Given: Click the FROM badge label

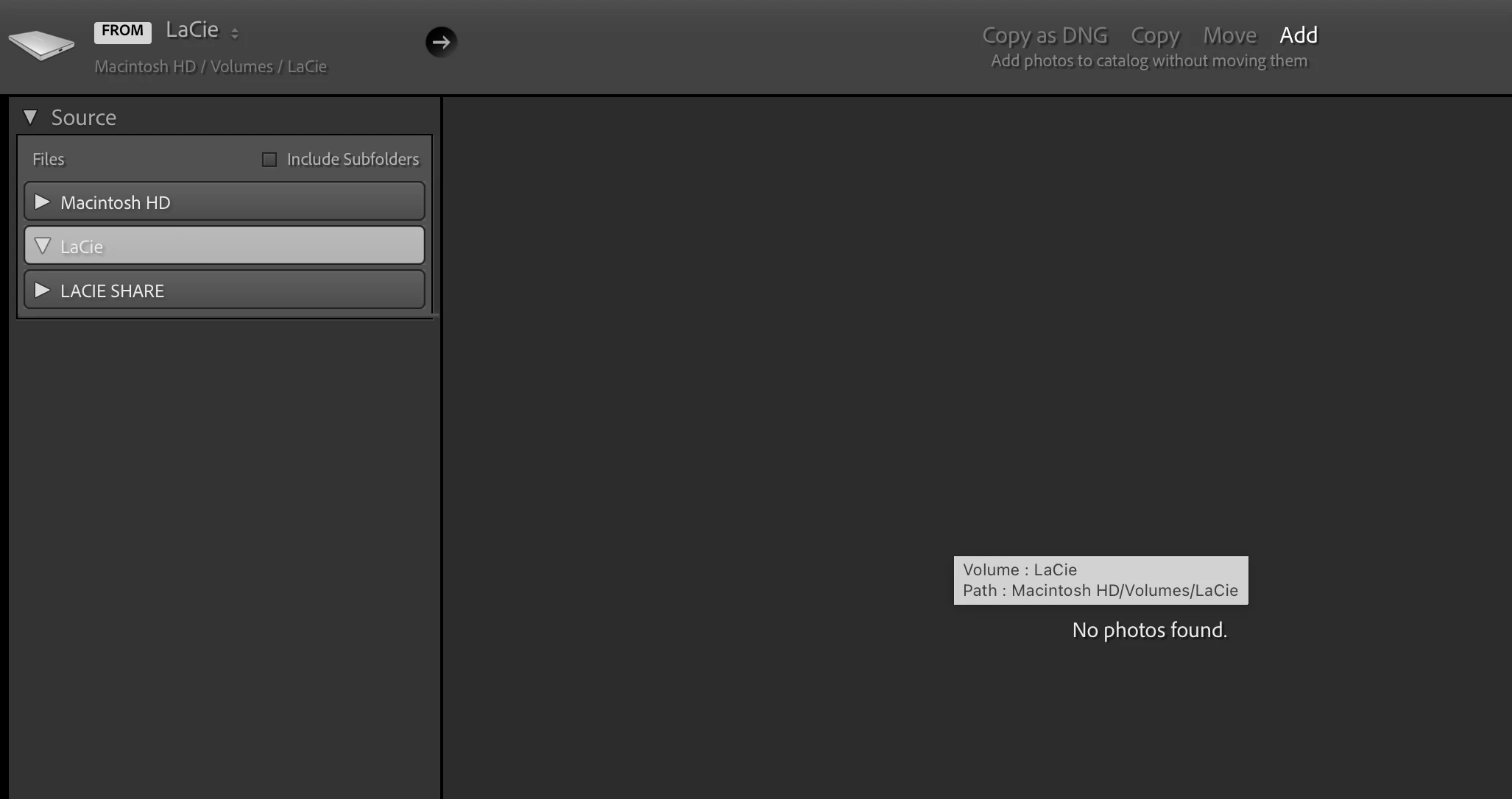Looking at the screenshot, I should pos(122,31).
